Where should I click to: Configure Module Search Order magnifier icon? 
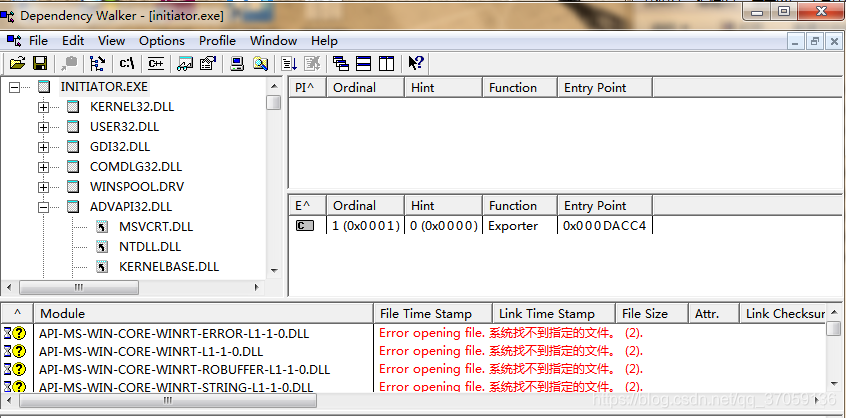coord(261,63)
